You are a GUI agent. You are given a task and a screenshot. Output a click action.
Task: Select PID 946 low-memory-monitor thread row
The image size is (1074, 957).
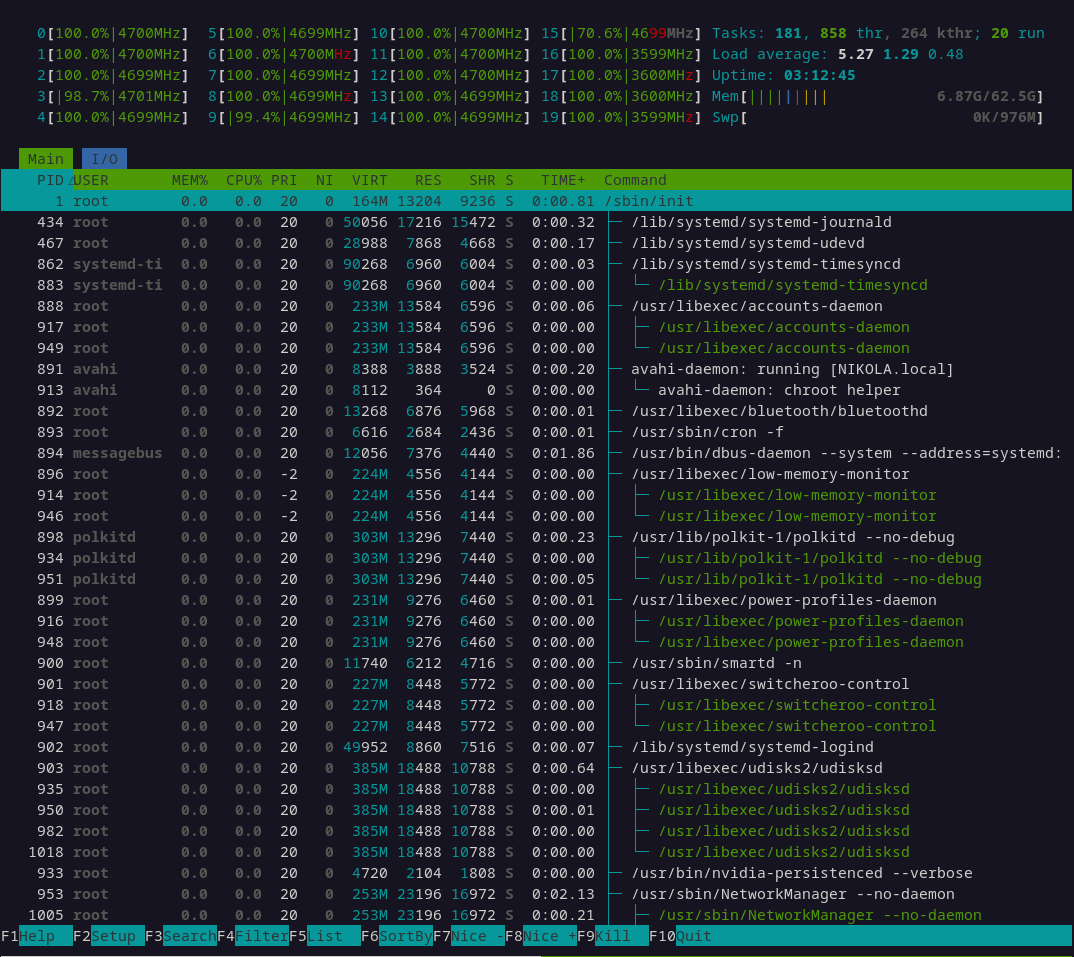(536, 517)
